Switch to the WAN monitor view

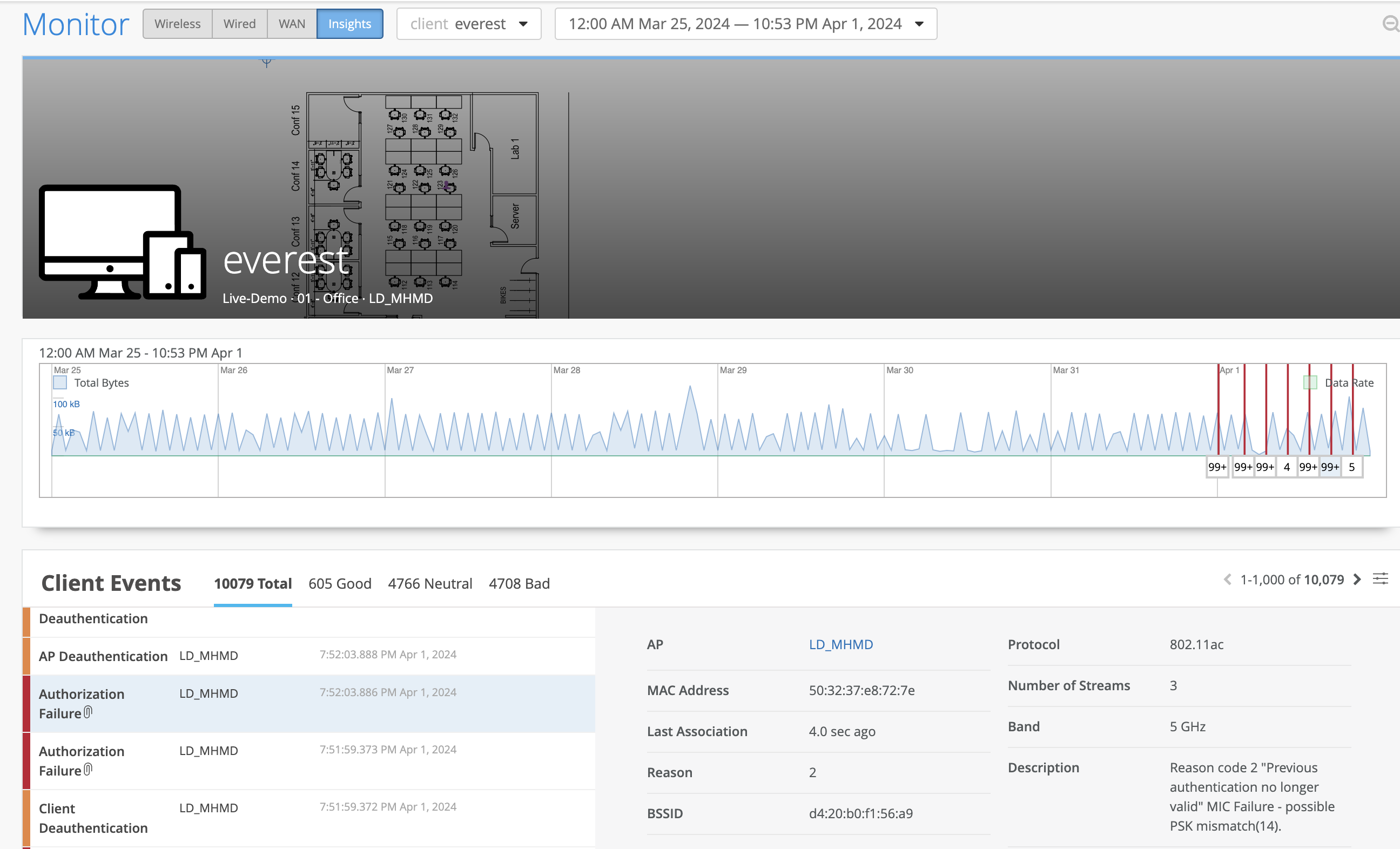pos(292,24)
